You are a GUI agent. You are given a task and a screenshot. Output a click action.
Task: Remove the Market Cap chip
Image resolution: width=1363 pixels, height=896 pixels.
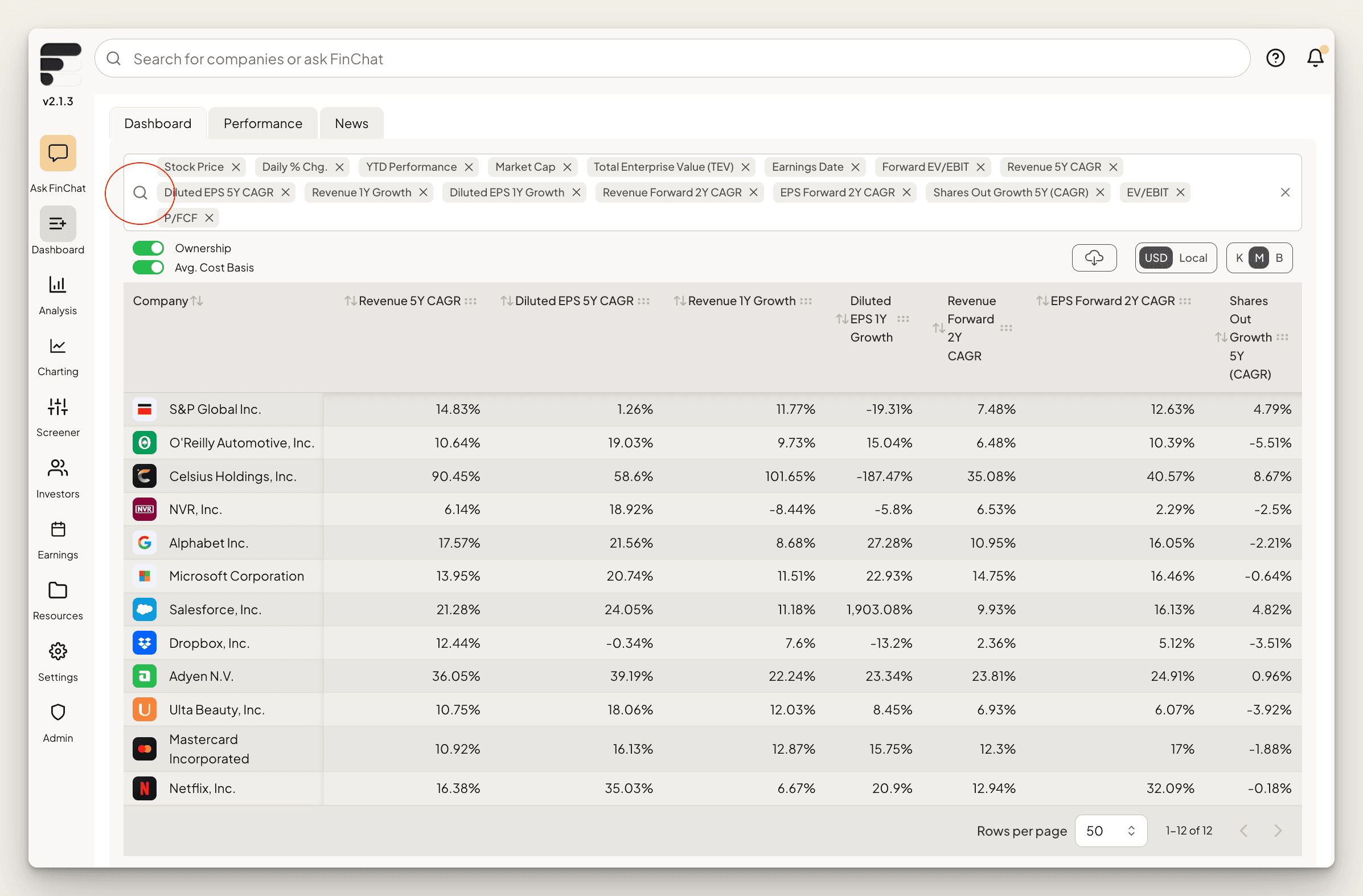pos(568,167)
